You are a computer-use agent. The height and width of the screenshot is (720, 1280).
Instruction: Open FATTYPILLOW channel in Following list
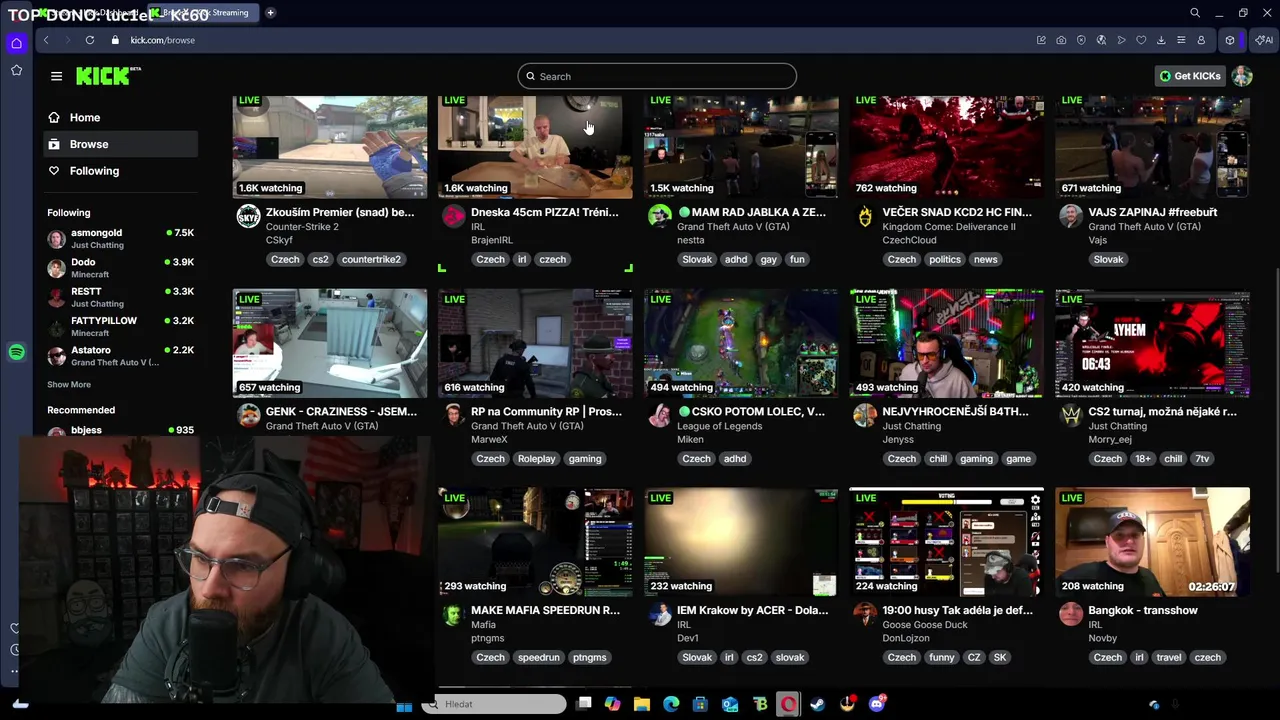pos(120,326)
